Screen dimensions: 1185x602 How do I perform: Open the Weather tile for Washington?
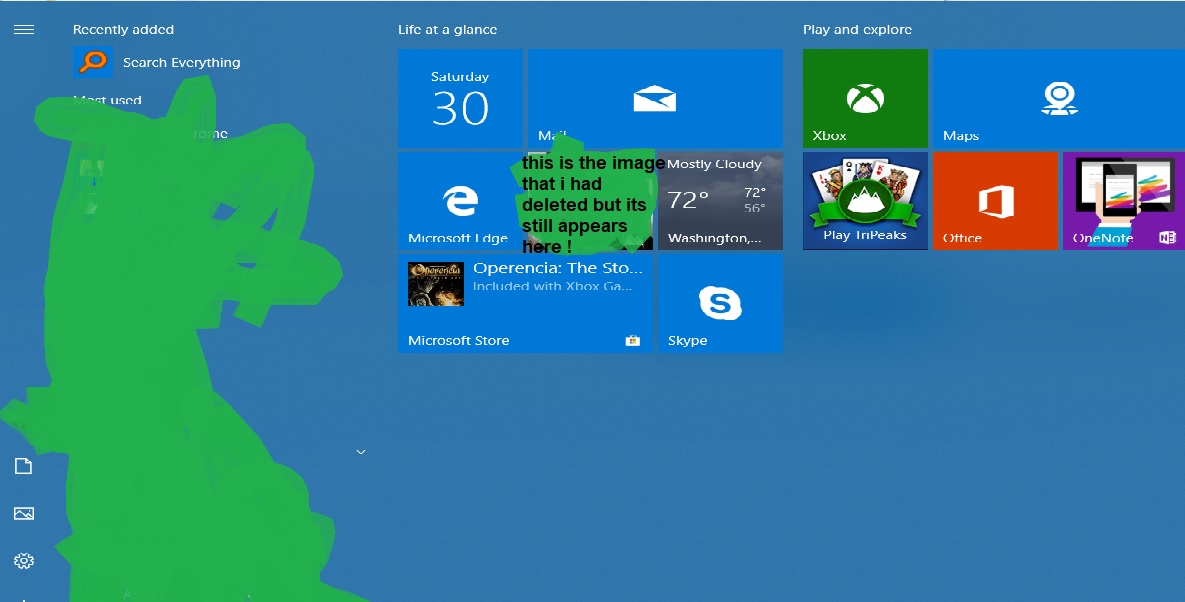[x=720, y=200]
